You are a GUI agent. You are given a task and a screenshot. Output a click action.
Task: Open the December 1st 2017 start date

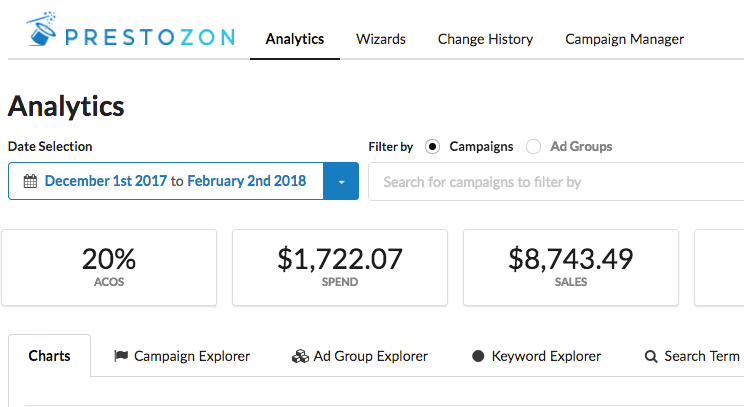coord(106,182)
